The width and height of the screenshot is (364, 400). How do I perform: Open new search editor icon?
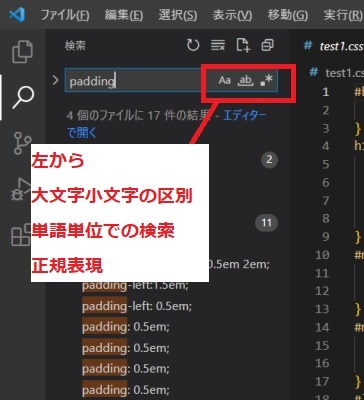243,45
